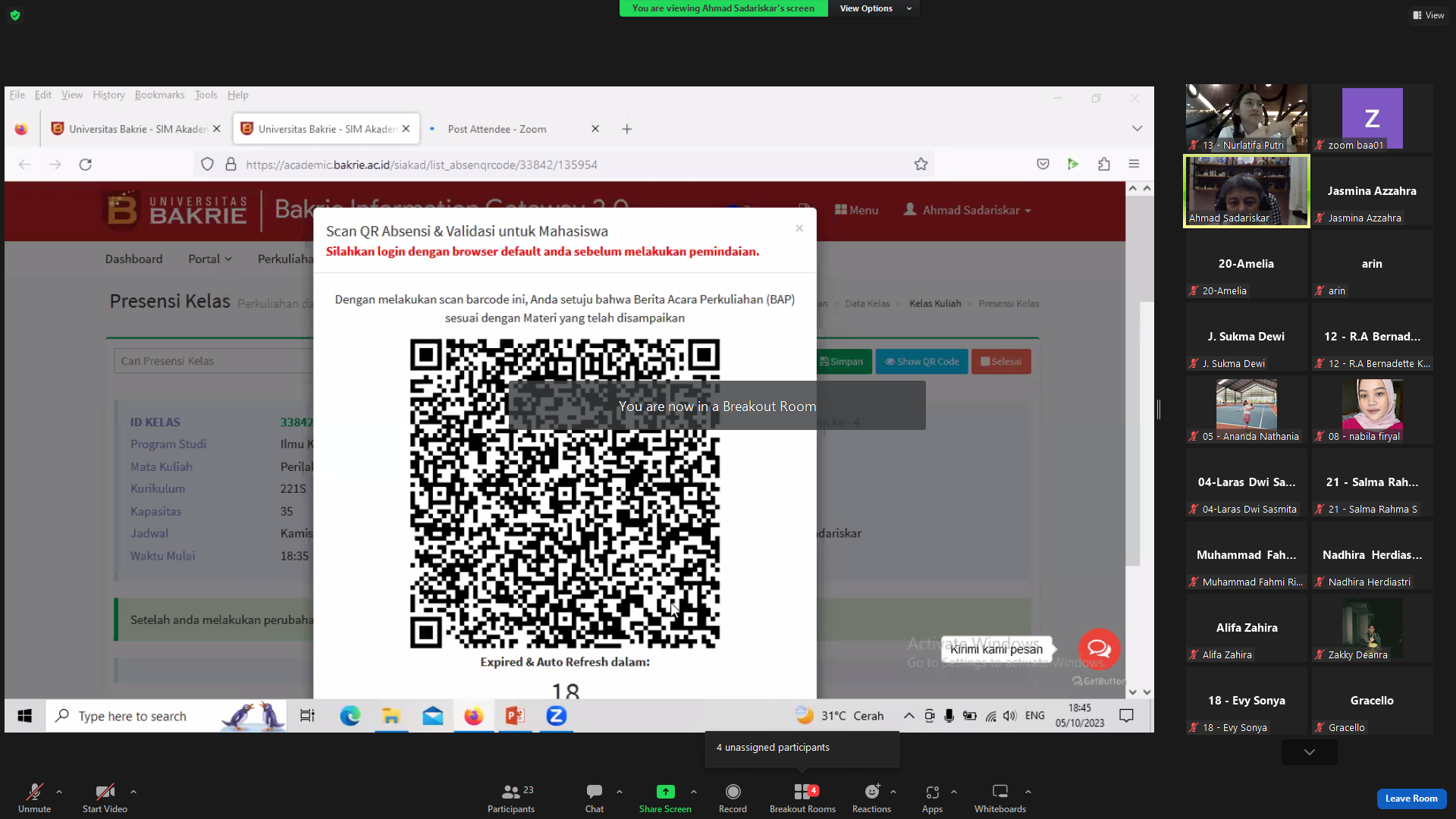1456x819 pixels.
Task: Change Zoom layout with View button
Action: [1428, 15]
